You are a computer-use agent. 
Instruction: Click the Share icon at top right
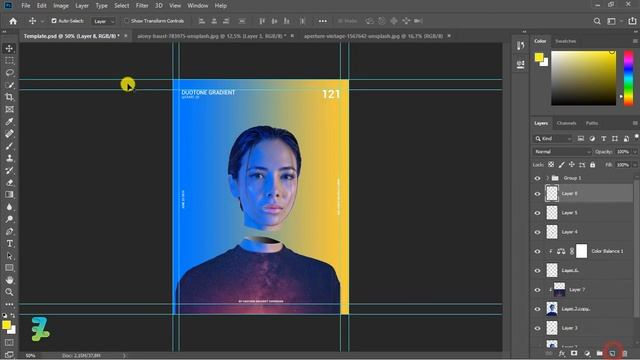pos(632,21)
